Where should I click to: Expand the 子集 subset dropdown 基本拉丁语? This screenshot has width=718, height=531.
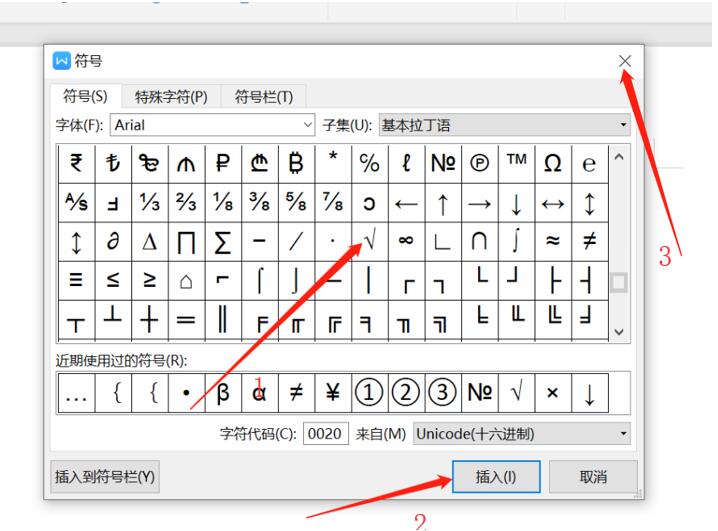[x=505, y=125]
